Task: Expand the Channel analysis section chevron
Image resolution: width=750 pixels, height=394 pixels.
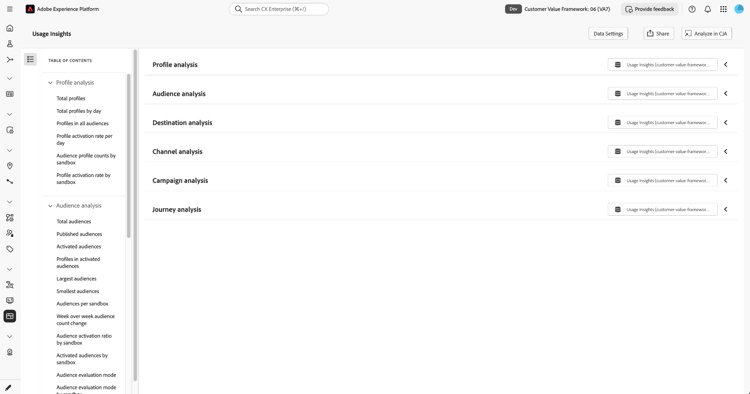Action: 726,152
